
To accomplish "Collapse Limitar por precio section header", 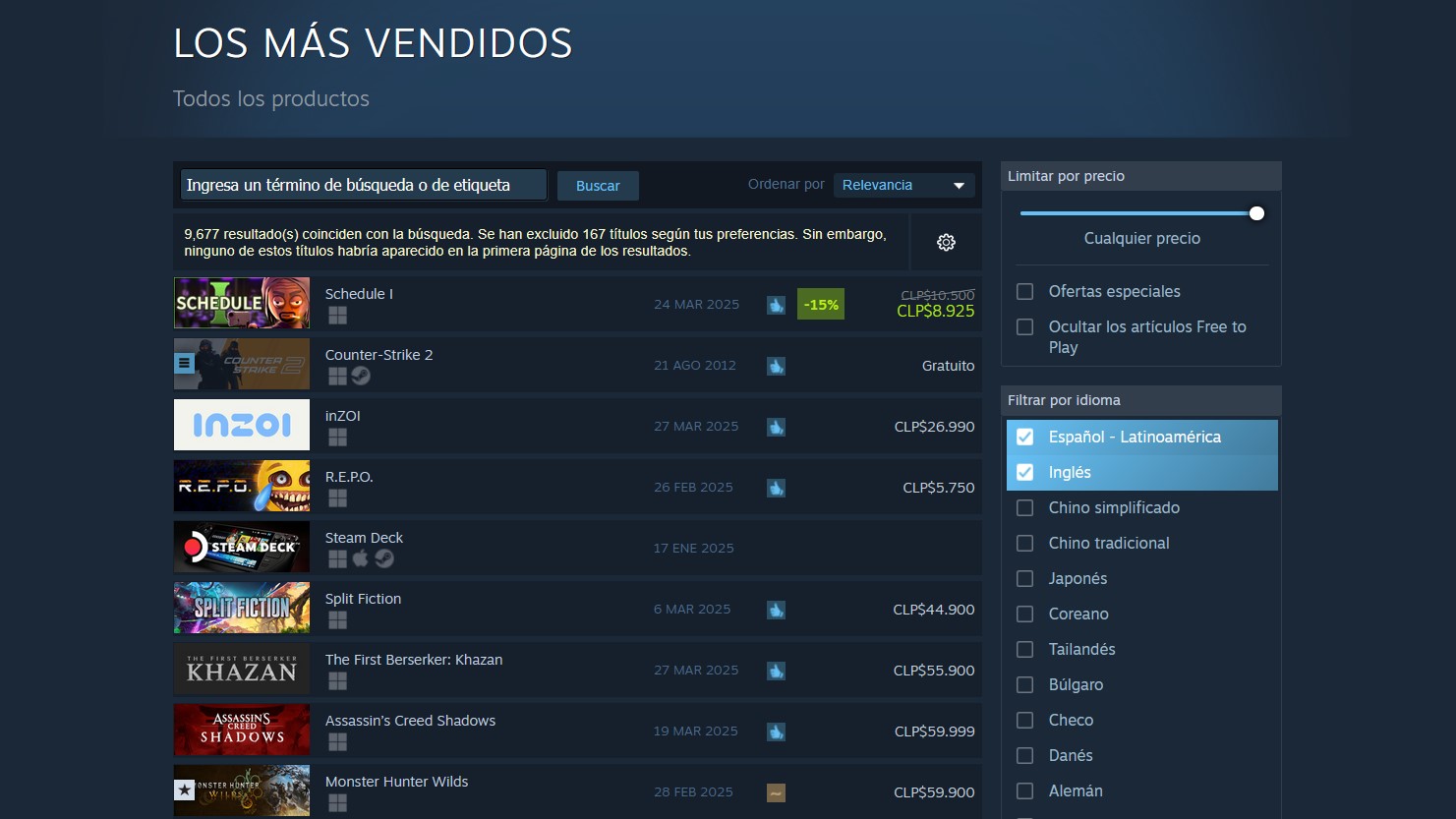I will [1140, 176].
